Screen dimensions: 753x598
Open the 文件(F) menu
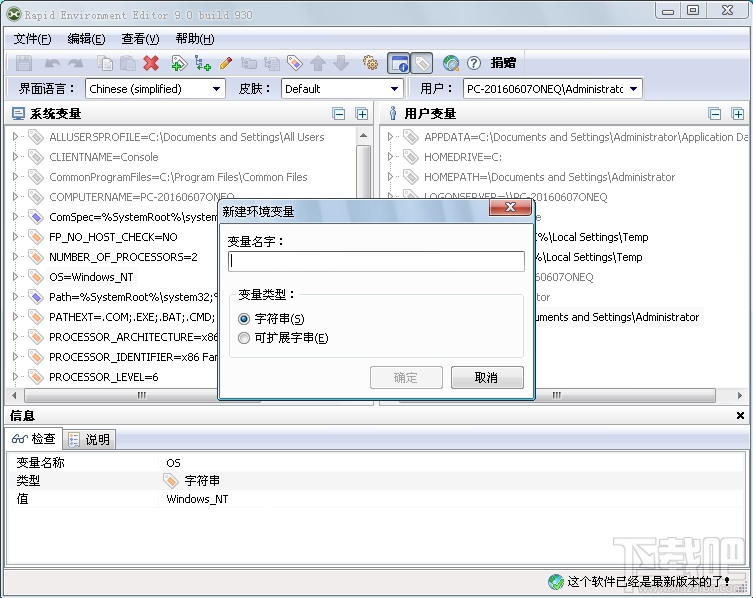(x=32, y=39)
